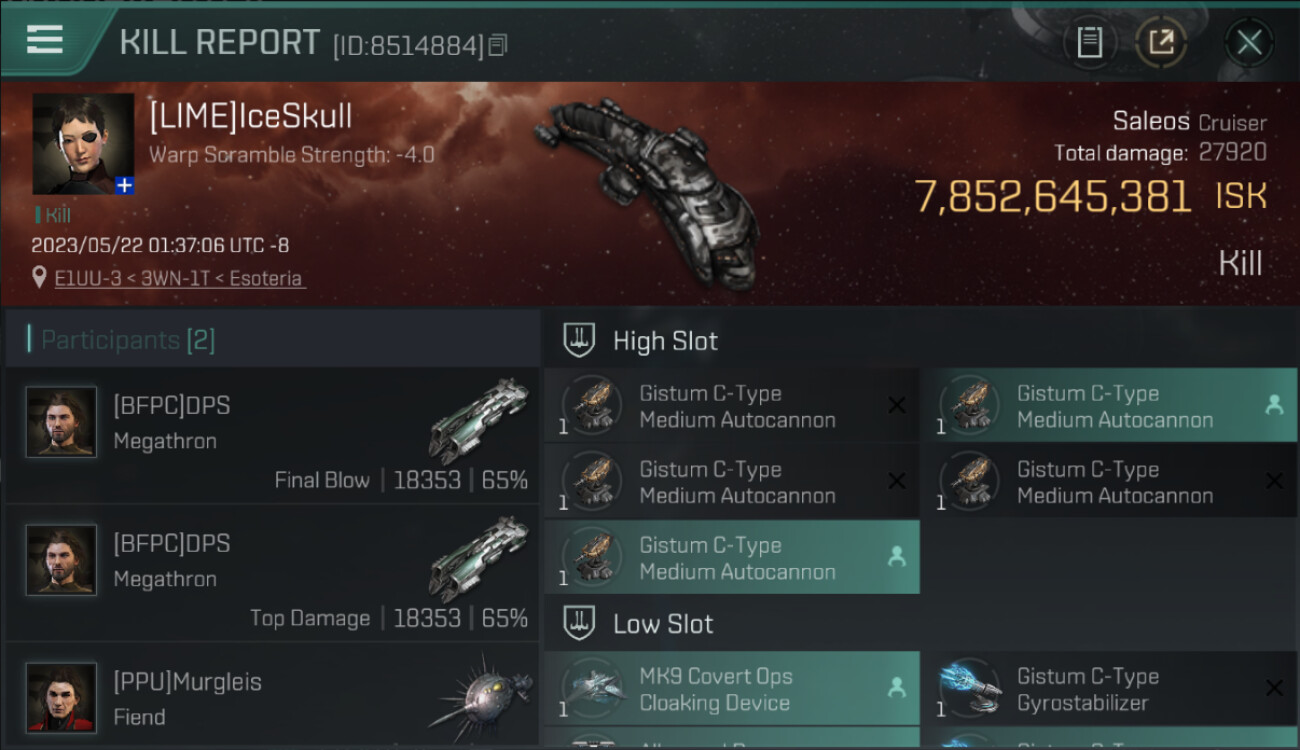Click the Saleos cruiser ship image
The image size is (1300, 750).
pyautogui.click(x=643, y=190)
